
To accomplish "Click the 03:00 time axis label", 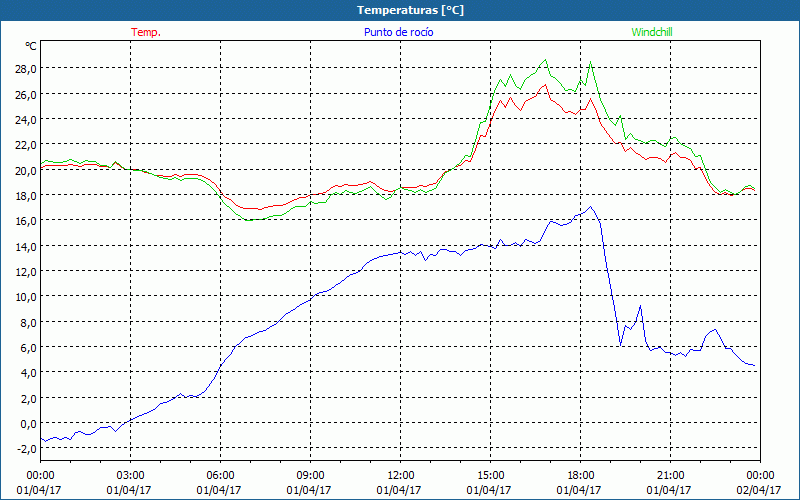I will (x=130, y=476).
